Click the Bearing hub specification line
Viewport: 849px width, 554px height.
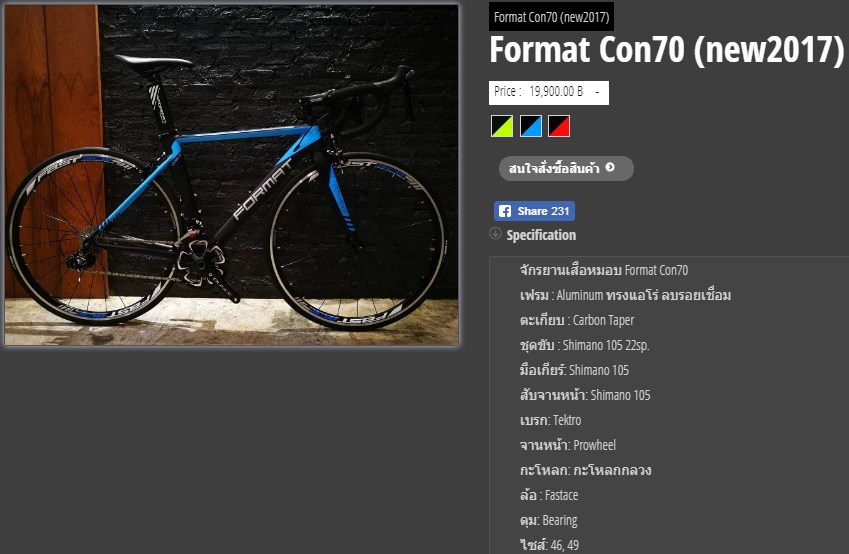[548, 520]
